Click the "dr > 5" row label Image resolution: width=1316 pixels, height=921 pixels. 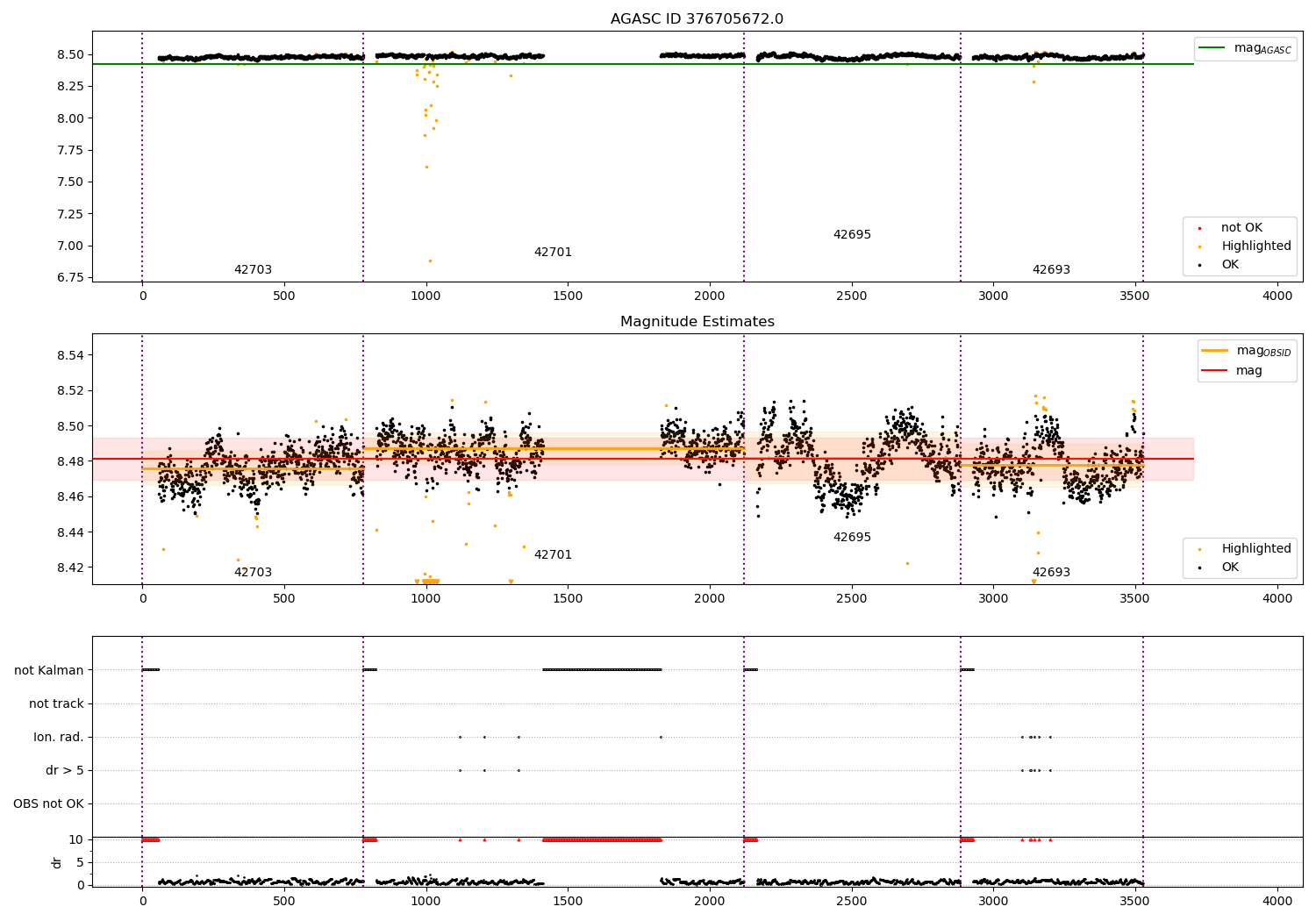coord(65,771)
